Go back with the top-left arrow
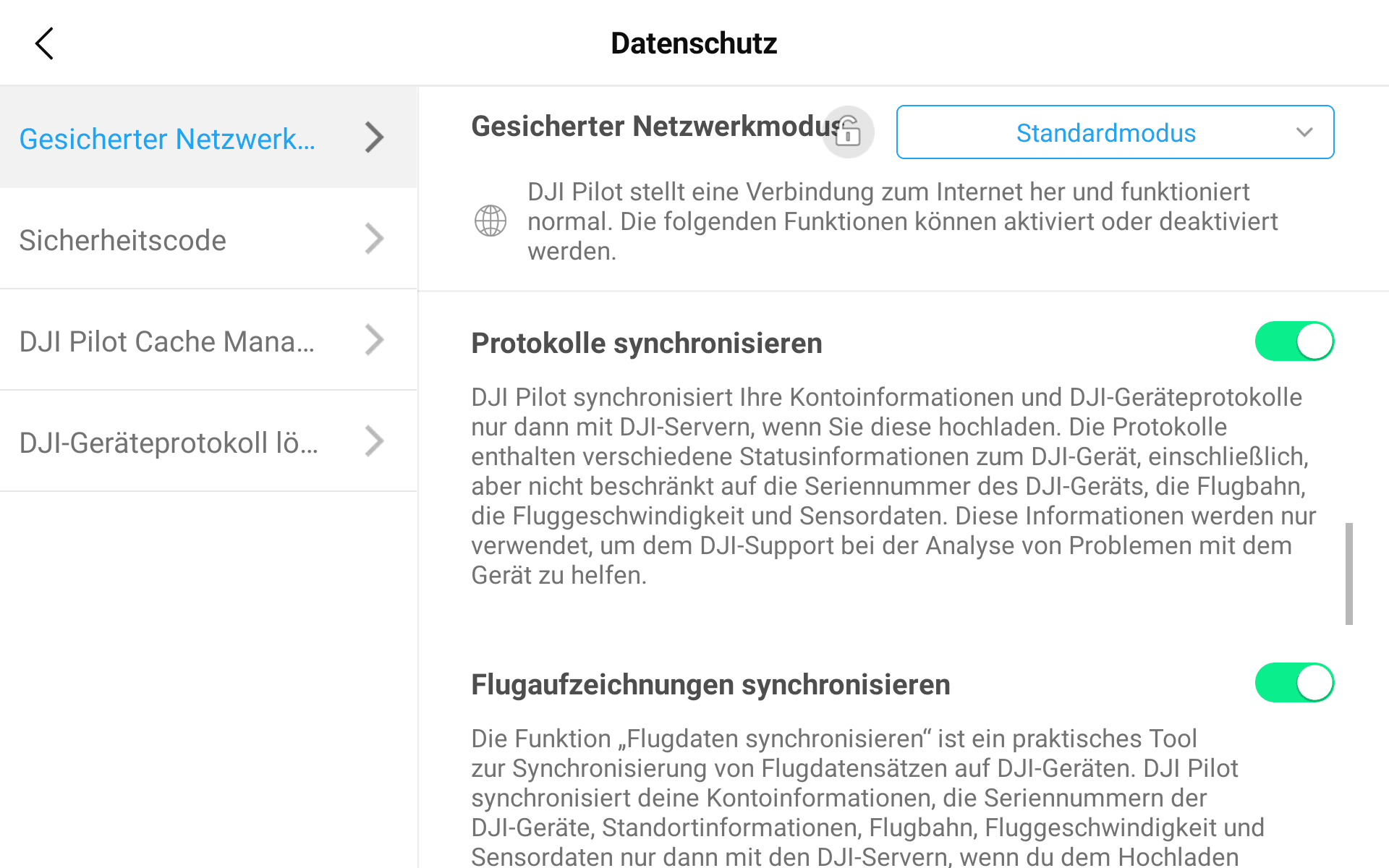Image resolution: width=1389 pixels, height=868 pixels. [44, 43]
